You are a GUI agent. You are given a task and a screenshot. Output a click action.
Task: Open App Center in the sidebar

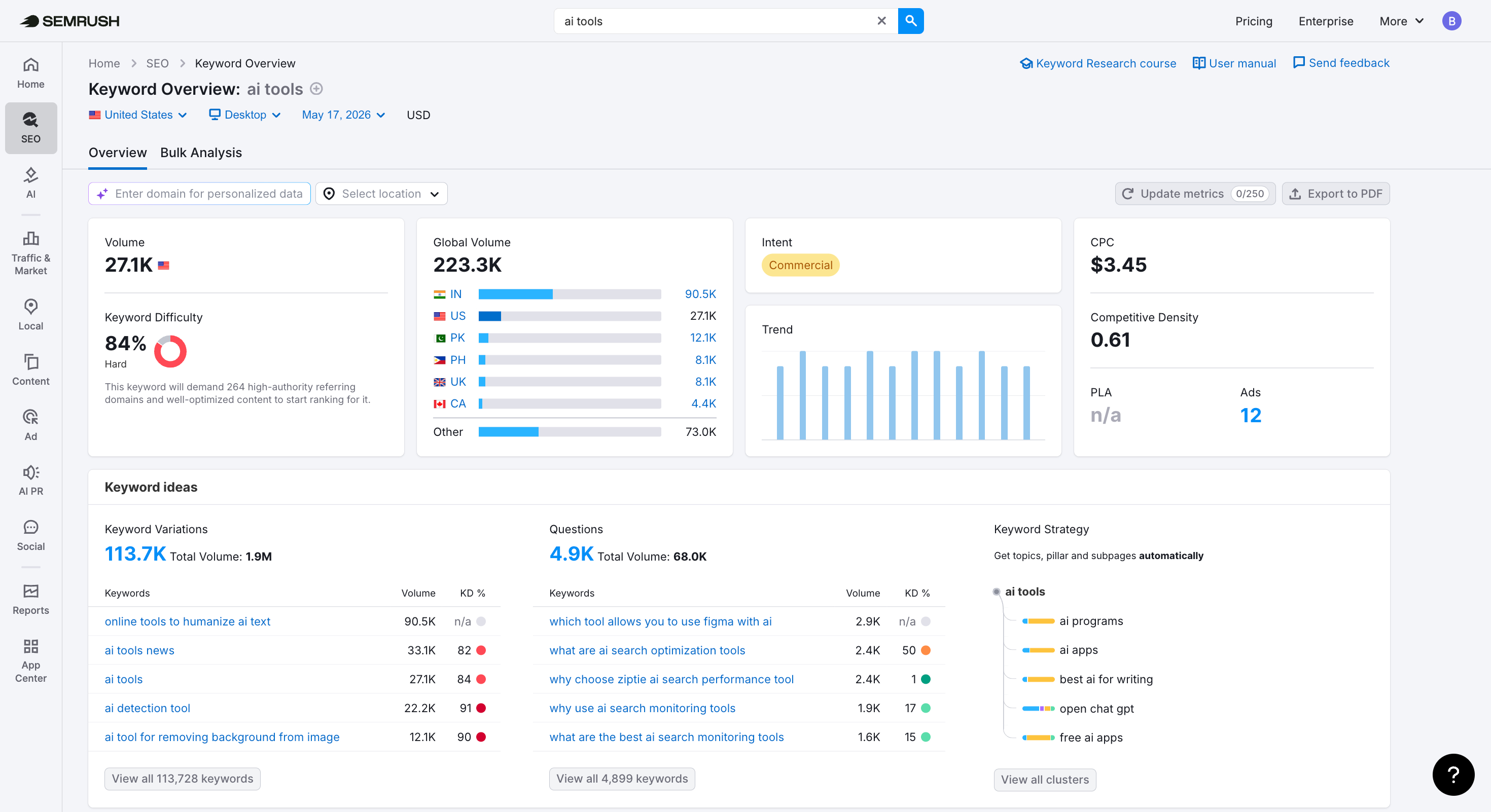[30, 661]
